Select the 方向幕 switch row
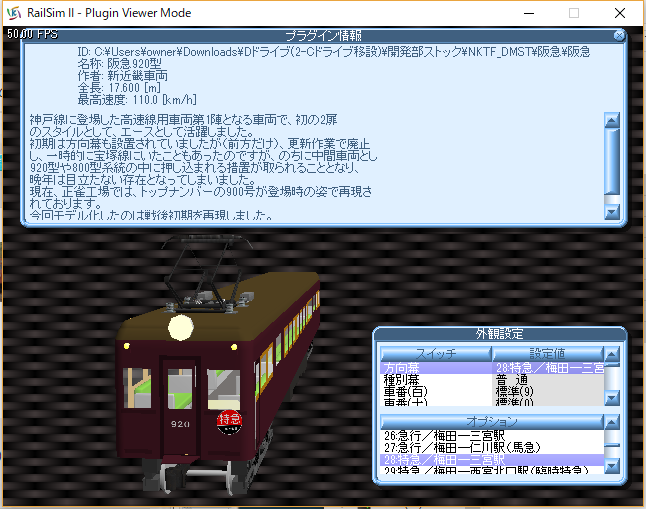 (x=436, y=368)
